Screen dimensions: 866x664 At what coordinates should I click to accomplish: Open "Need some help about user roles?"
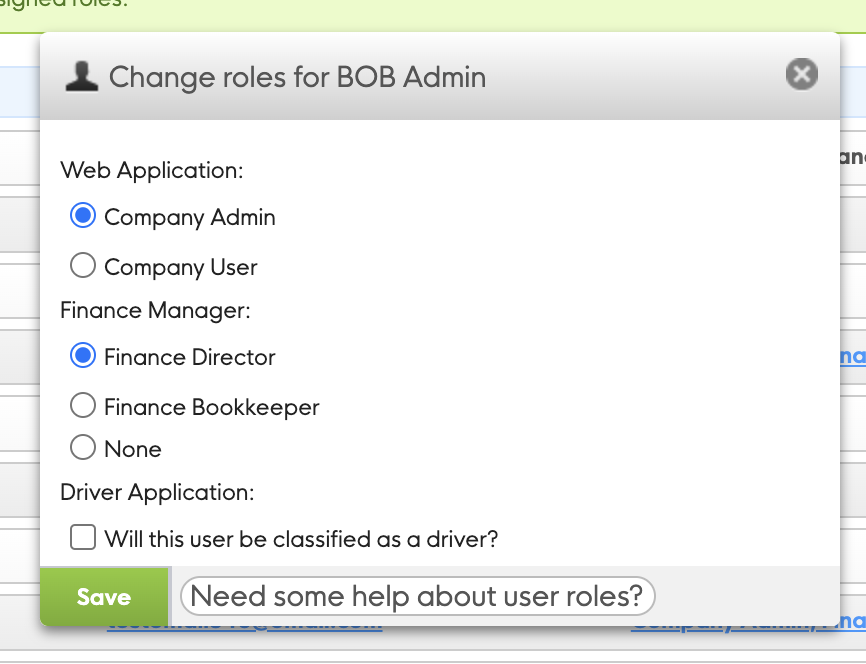point(417,595)
